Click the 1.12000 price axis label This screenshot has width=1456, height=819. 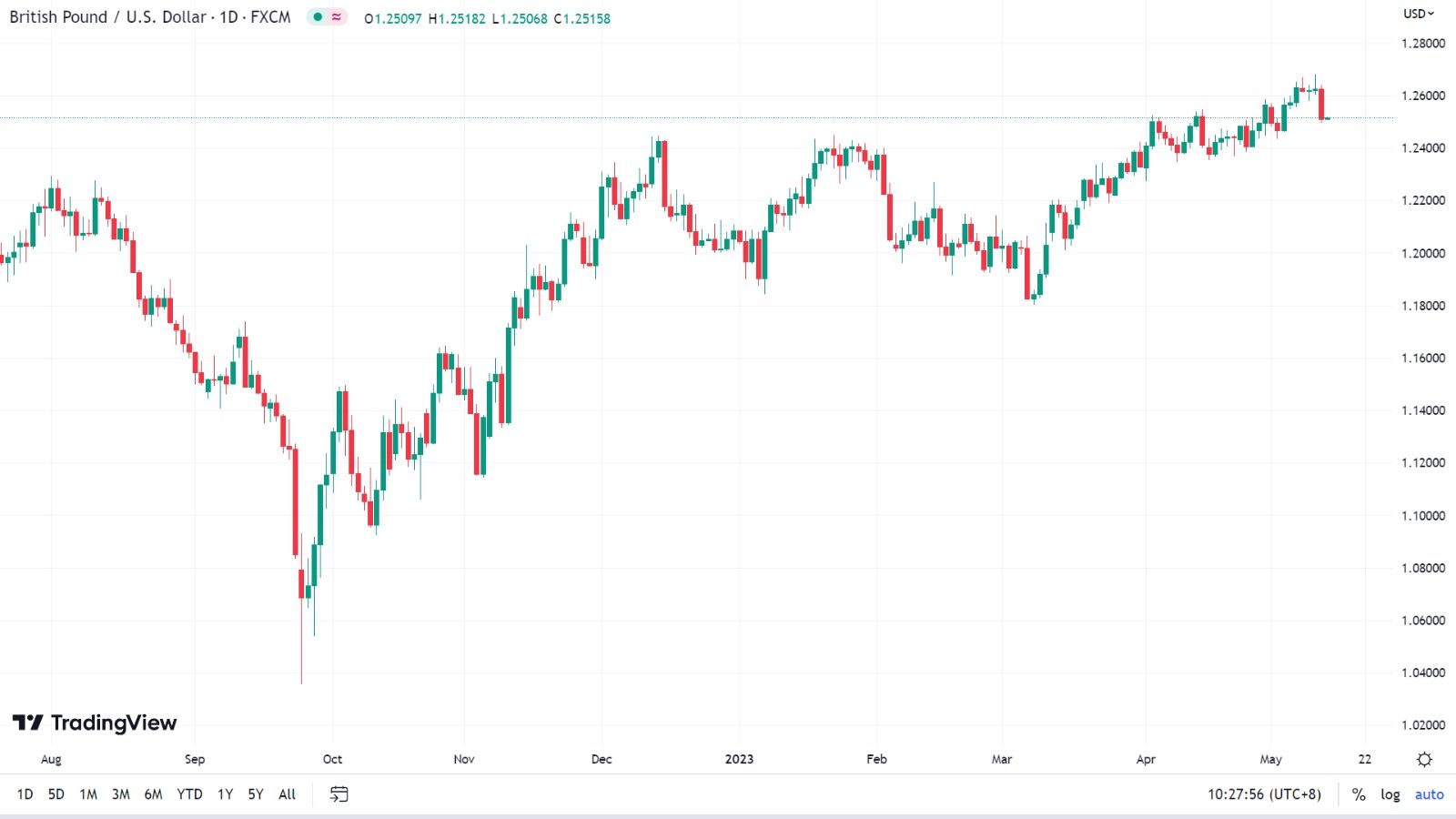click(1423, 463)
